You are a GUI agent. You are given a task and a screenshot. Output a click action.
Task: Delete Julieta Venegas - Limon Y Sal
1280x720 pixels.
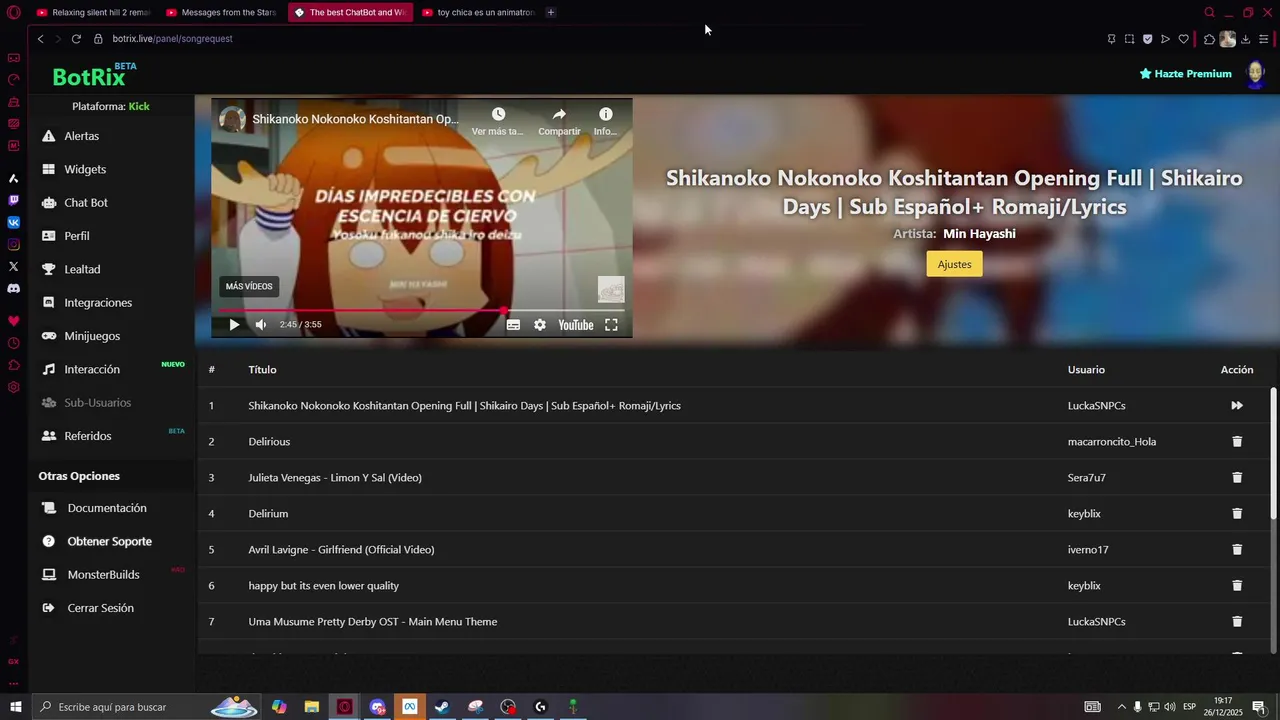pos(1237,478)
